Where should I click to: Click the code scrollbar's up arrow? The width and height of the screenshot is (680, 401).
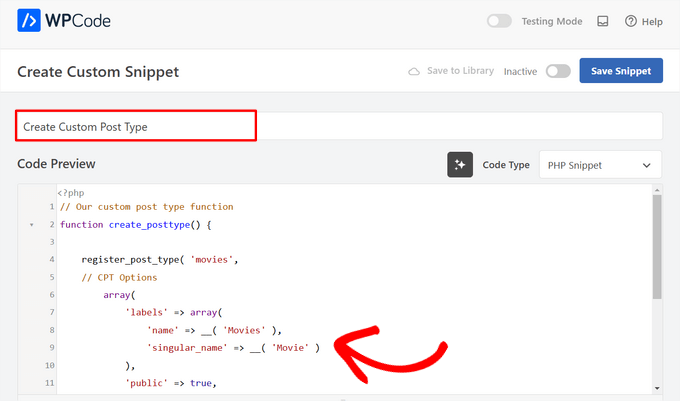pyautogui.click(x=656, y=189)
